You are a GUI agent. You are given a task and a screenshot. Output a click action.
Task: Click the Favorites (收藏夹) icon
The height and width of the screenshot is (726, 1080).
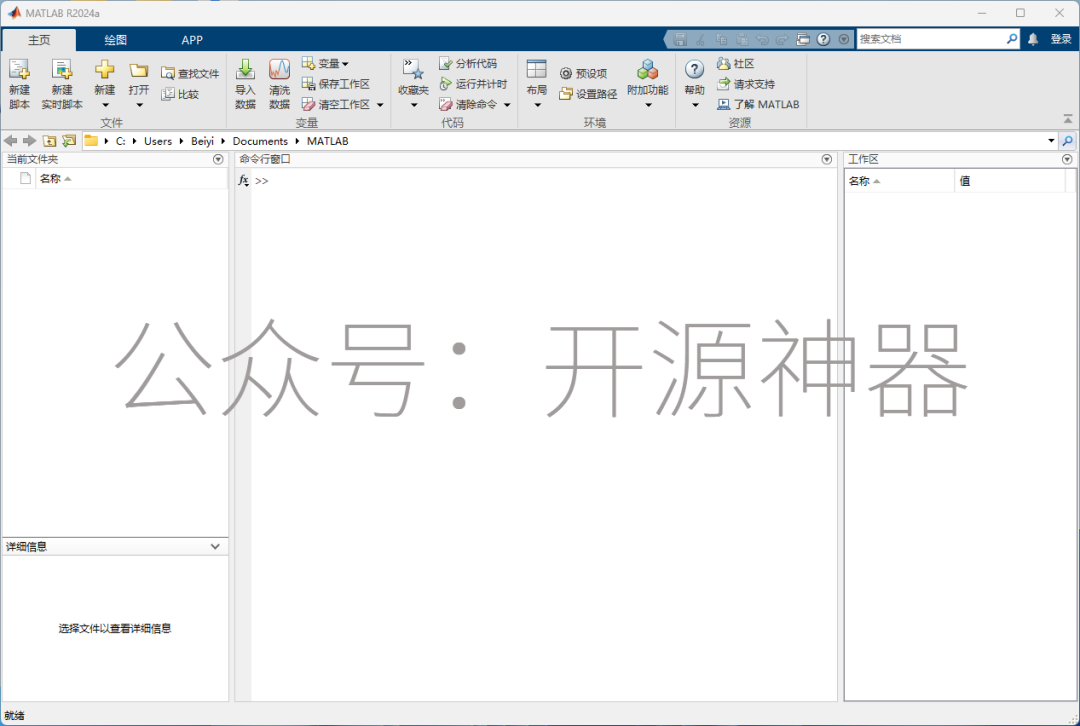(413, 70)
